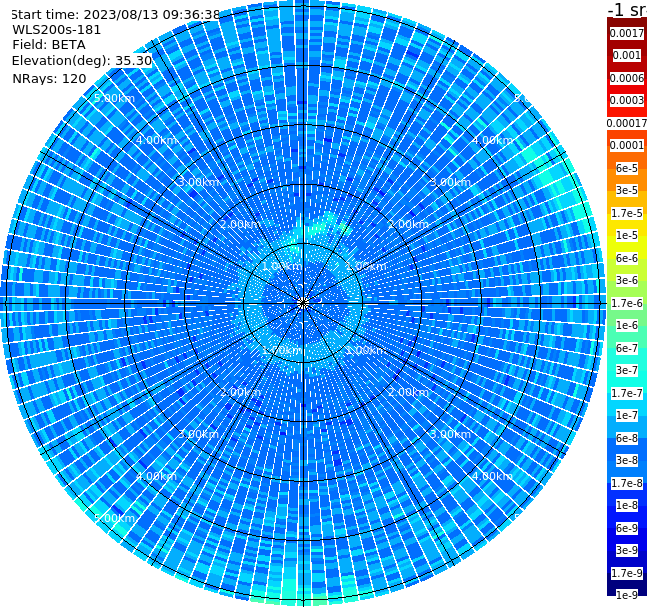Click the lower-right 4.00km range label
The width and height of the screenshot is (647, 607).
tap(492, 476)
